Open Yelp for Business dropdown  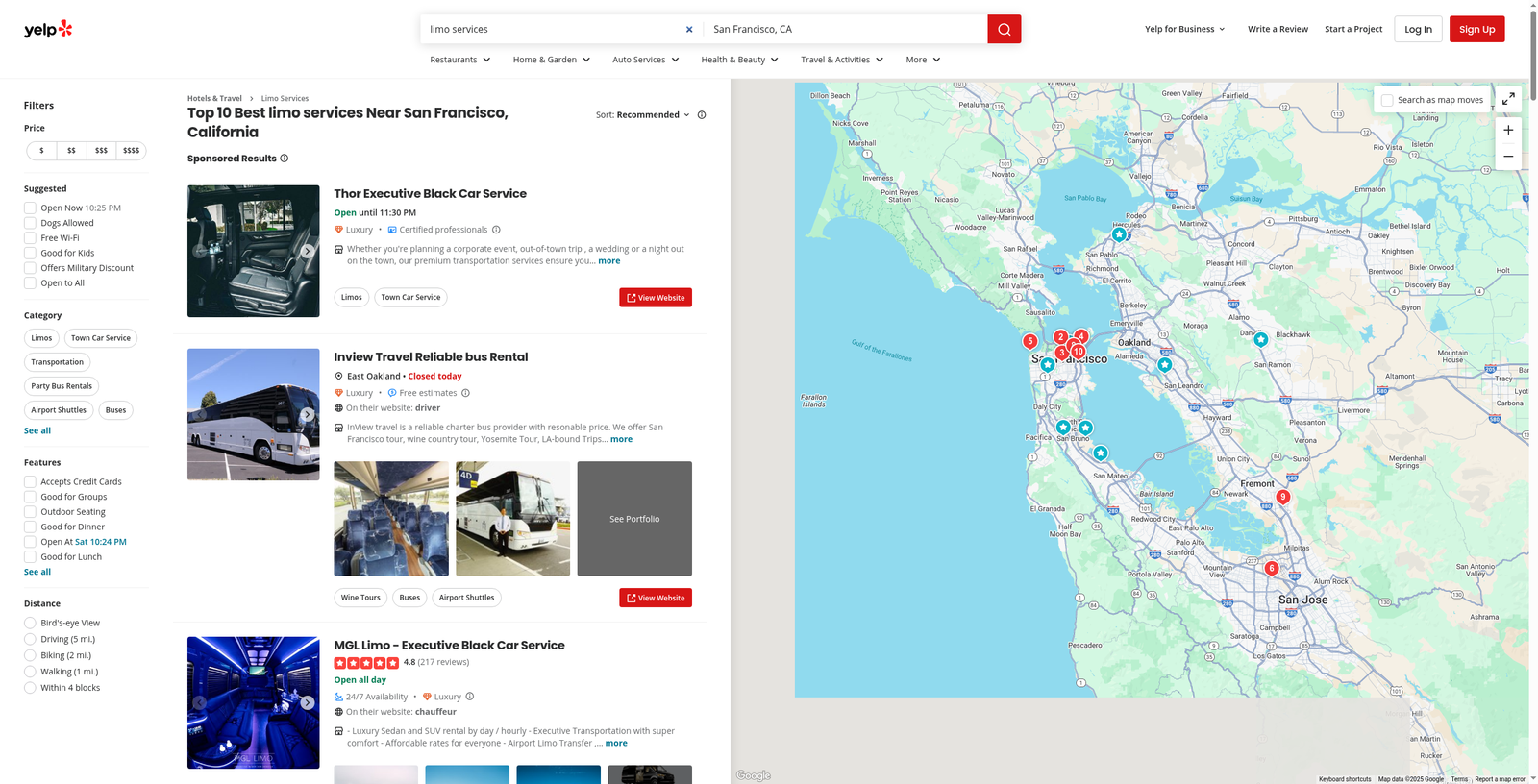click(x=1185, y=29)
